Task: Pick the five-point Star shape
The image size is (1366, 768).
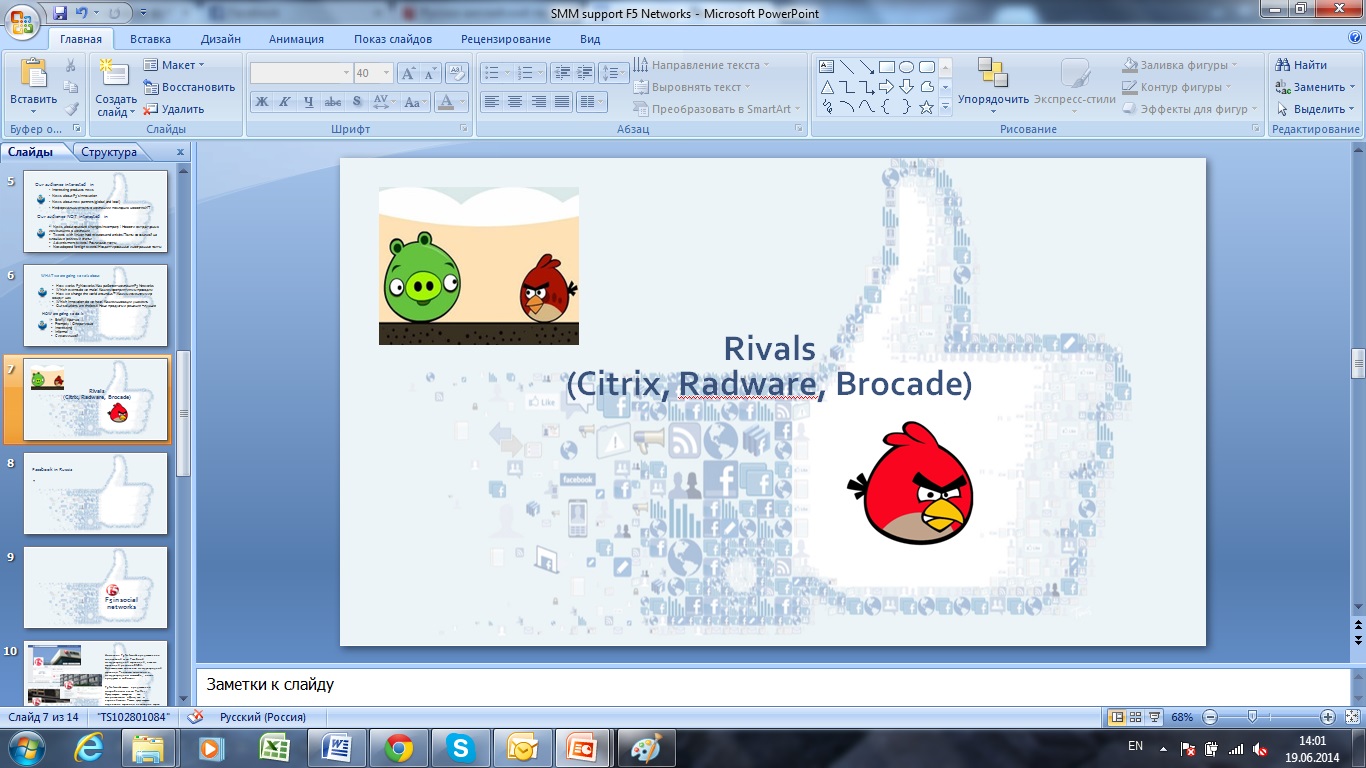Action: (927, 107)
